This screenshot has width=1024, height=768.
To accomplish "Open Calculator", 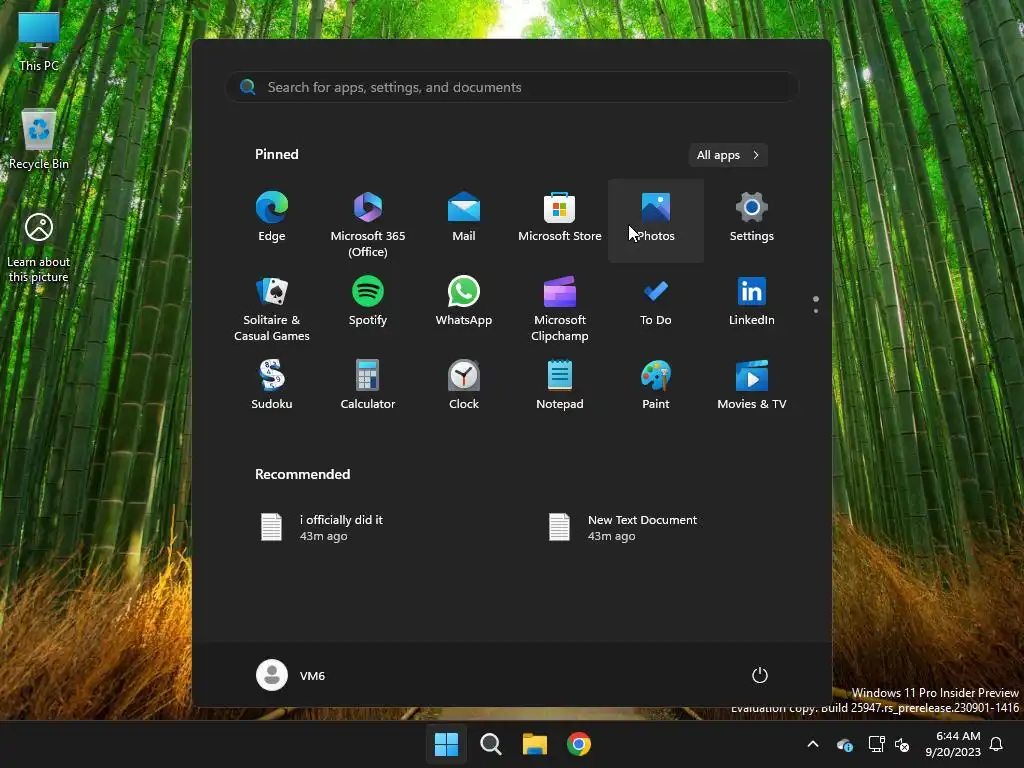I will tap(368, 387).
